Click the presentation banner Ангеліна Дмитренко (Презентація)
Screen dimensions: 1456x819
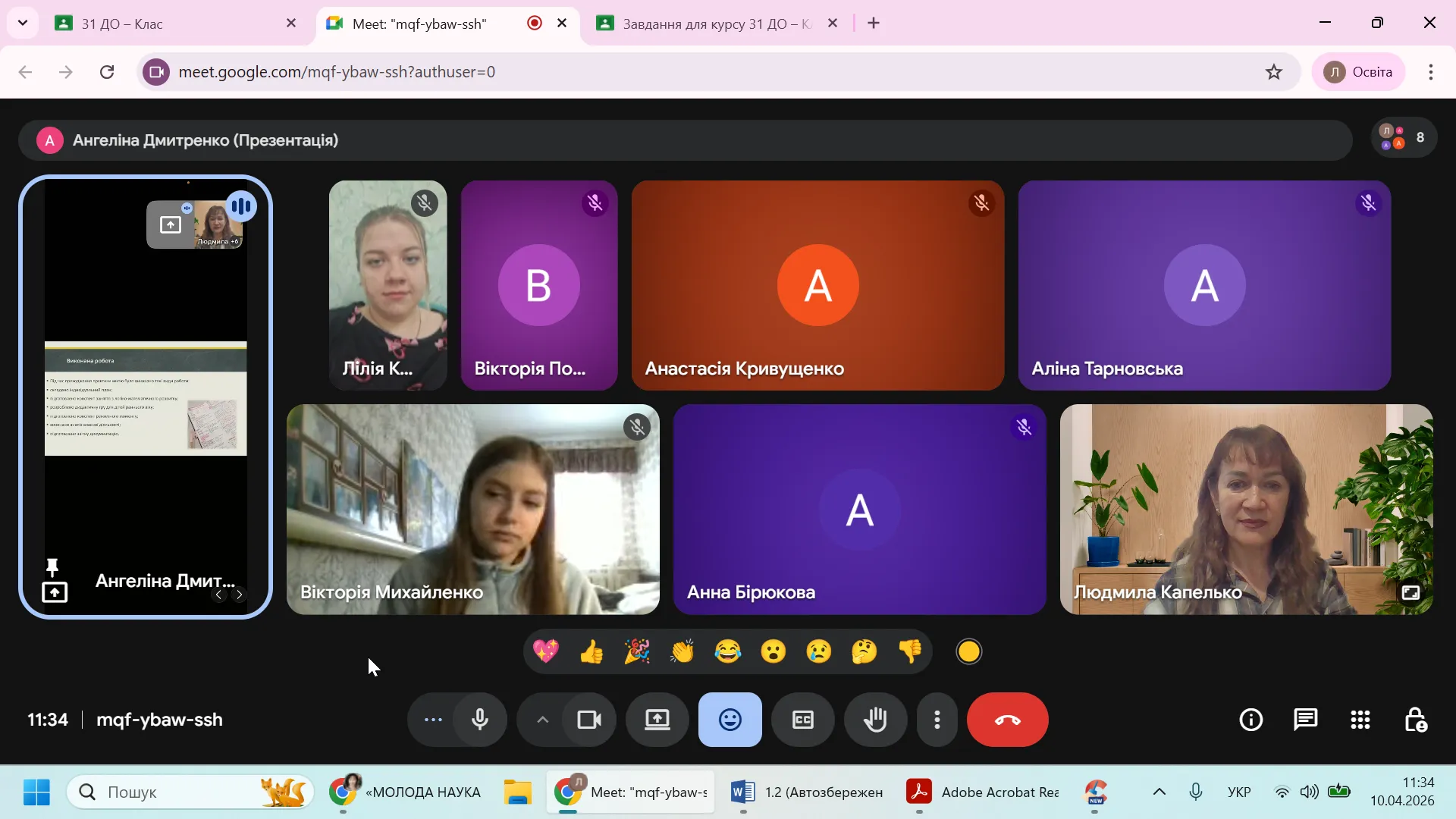686,140
